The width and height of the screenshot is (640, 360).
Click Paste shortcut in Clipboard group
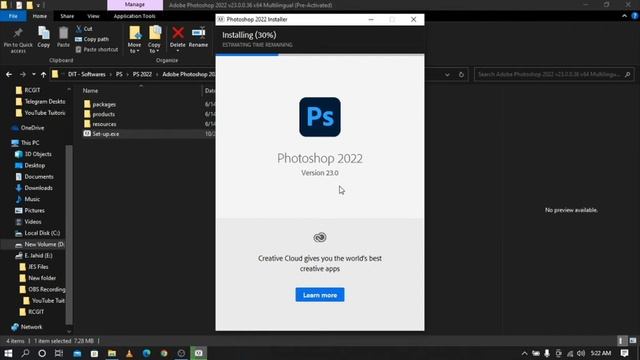[x=97, y=49]
